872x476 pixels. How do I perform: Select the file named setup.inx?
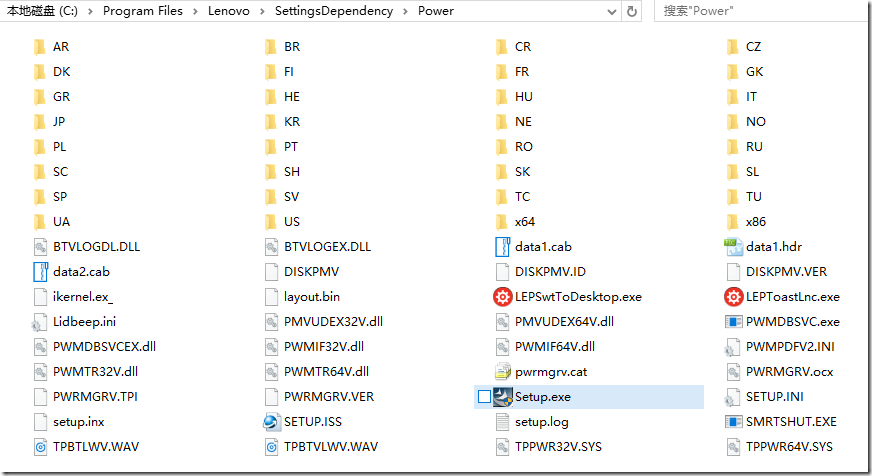tap(78, 422)
